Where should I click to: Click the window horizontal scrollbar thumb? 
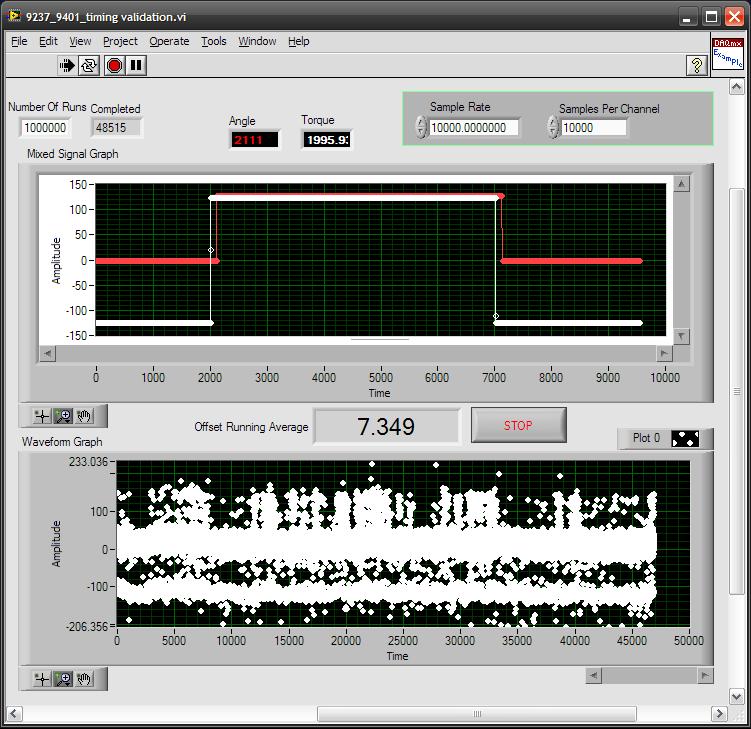pos(477,714)
